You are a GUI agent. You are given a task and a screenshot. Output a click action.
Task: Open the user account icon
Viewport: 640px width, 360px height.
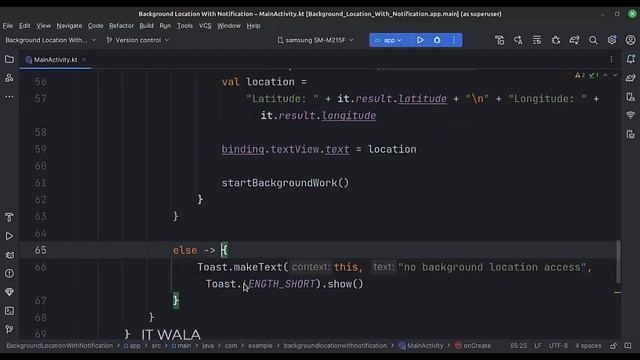(631, 40)
